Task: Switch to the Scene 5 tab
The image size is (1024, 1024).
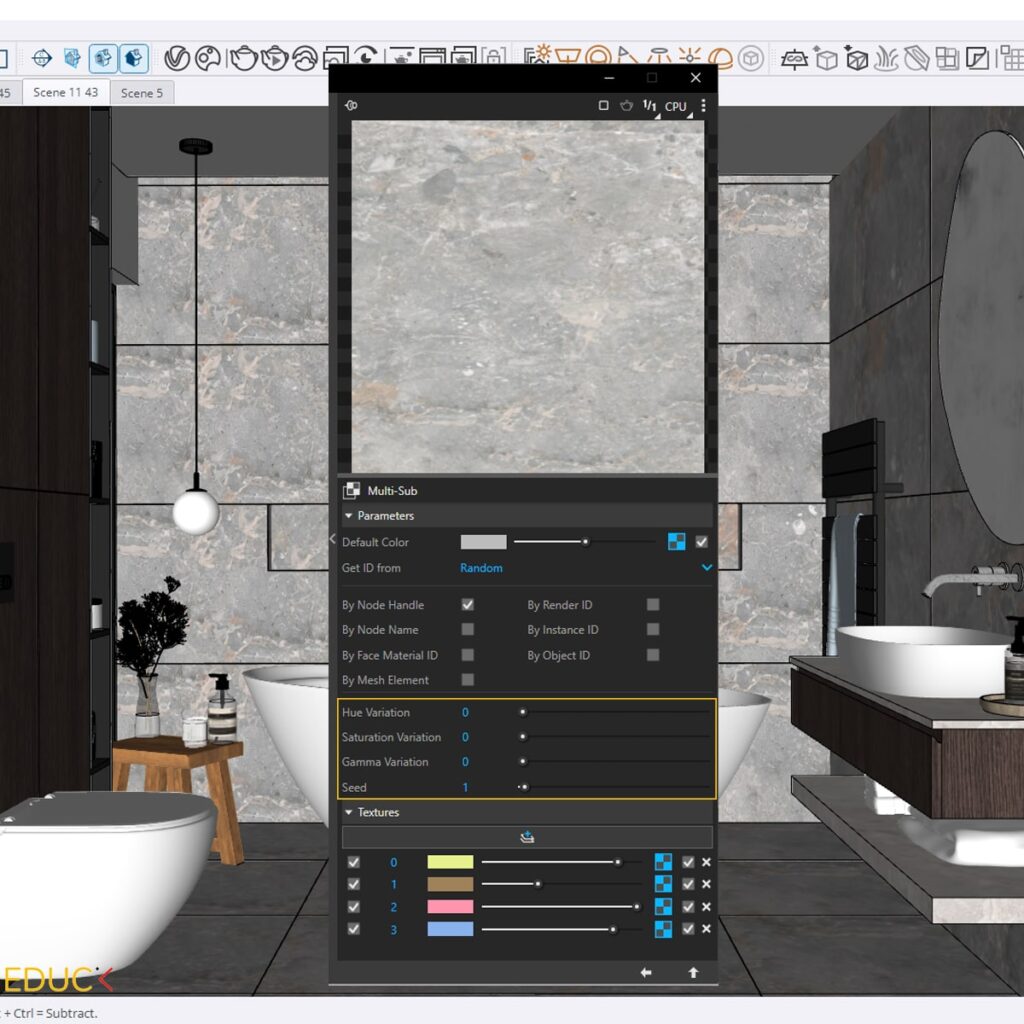Action: tap(141, 93)
